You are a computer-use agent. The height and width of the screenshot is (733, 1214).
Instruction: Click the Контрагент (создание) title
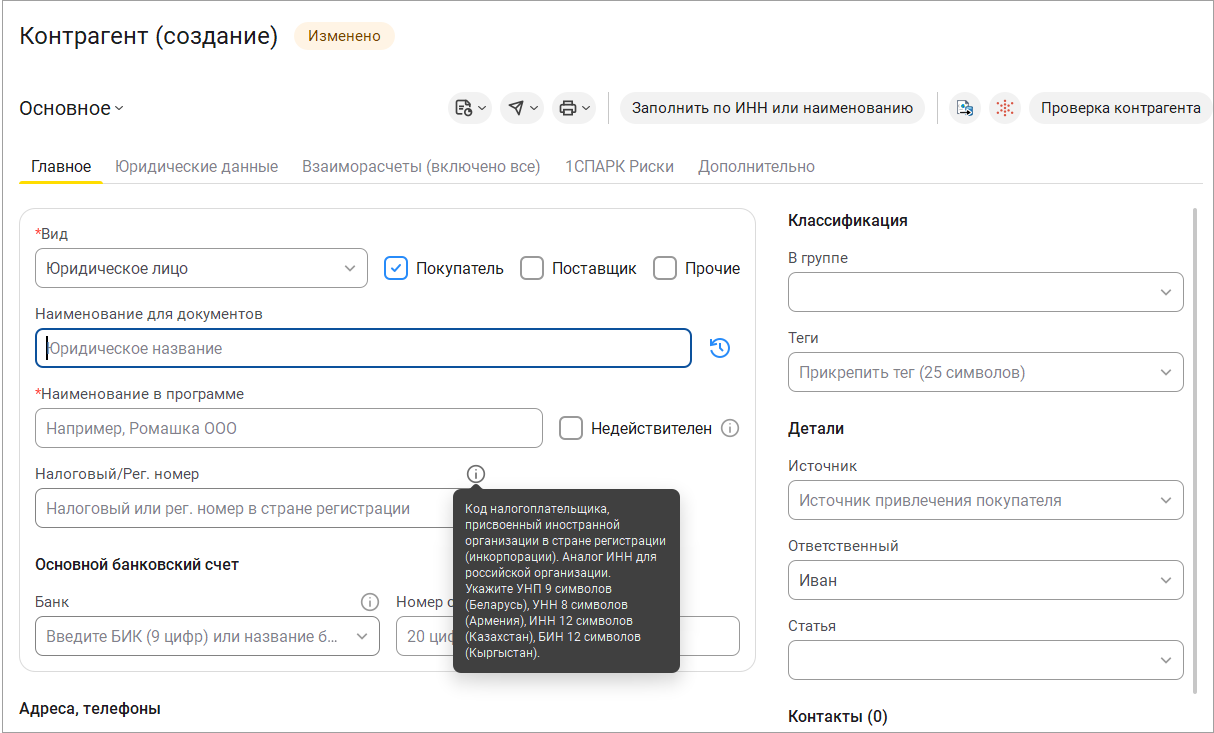(149, 36)
